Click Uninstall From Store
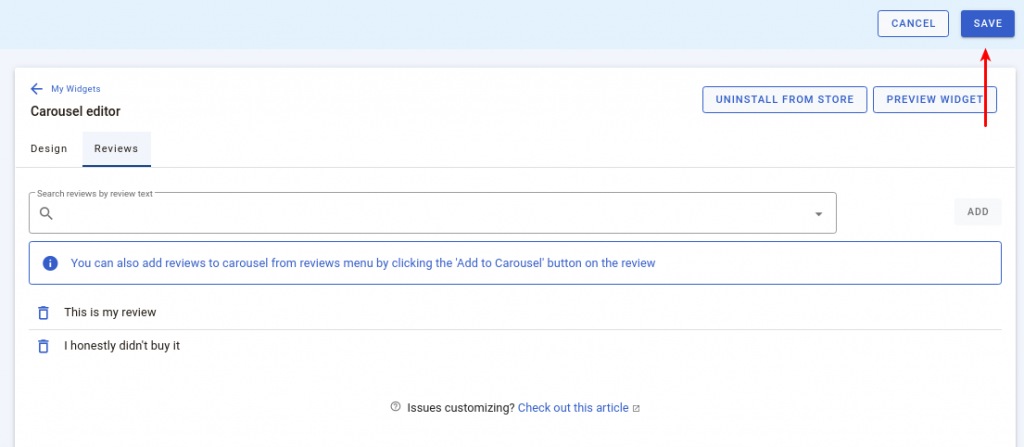 click(784, 99)
